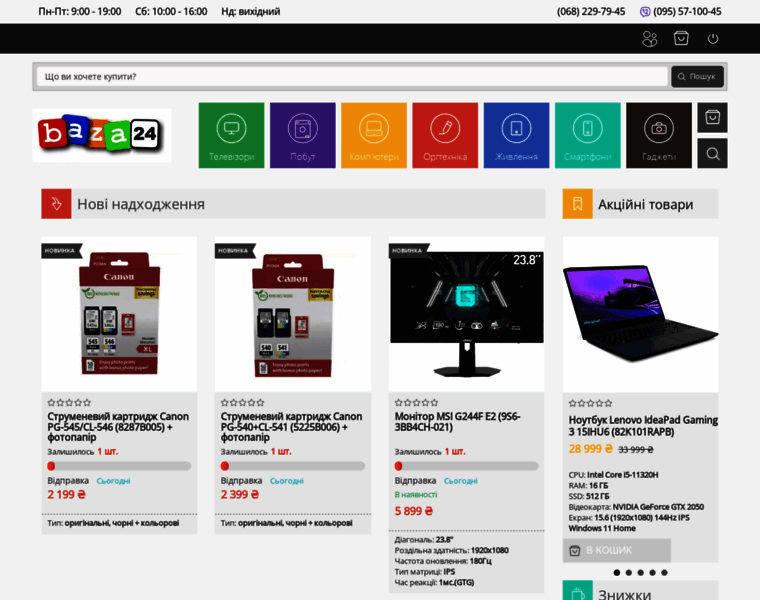Viewport: 760px width, 600px height.
Task: Click the star rating of the MSI monitor
Action: (x=416, y=402)
